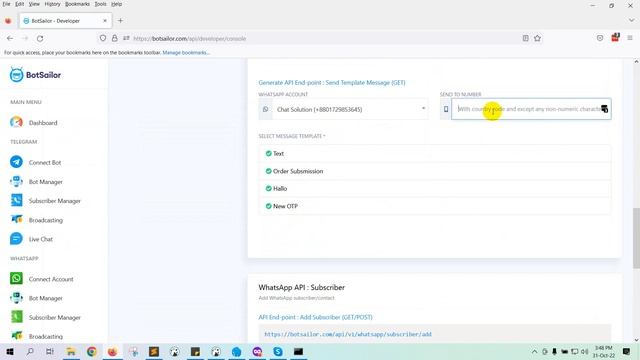640x360 pixels.
Task: Click WhatsApp Connect Account icon
Action: (x=16, y=279)
